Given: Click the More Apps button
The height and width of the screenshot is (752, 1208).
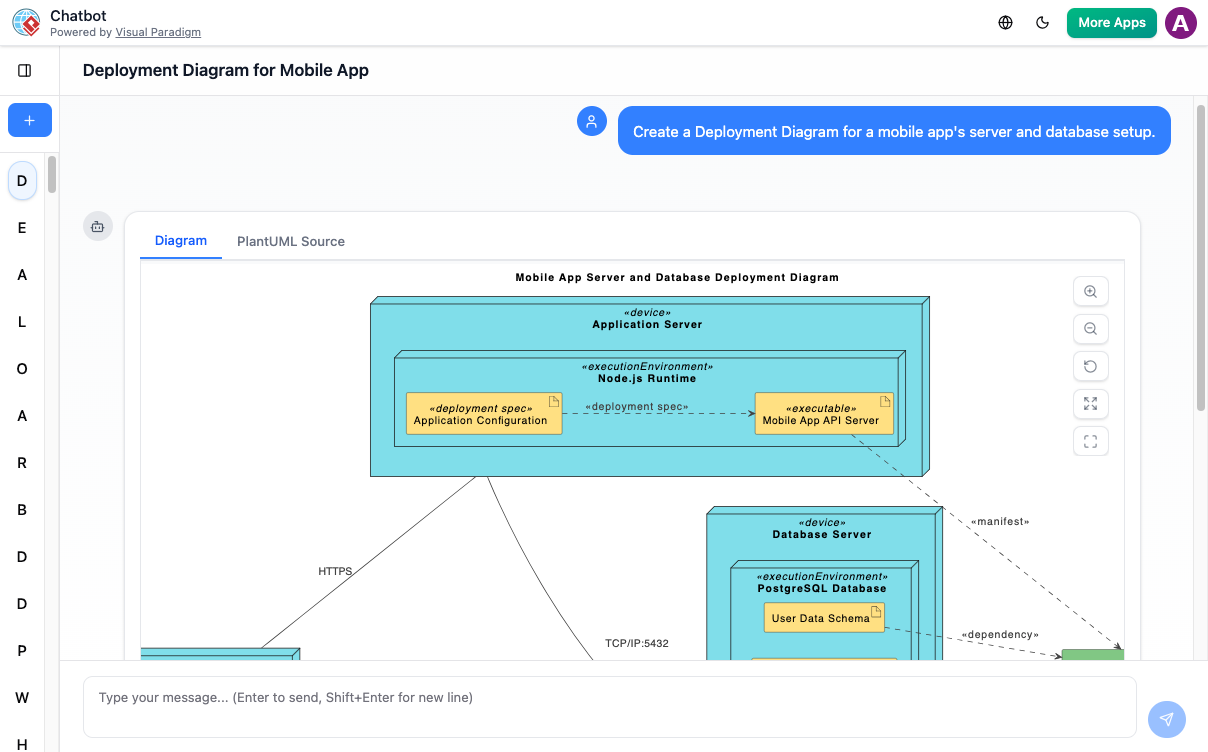Looking at the screenshot, I should [x=1111, y=22].
